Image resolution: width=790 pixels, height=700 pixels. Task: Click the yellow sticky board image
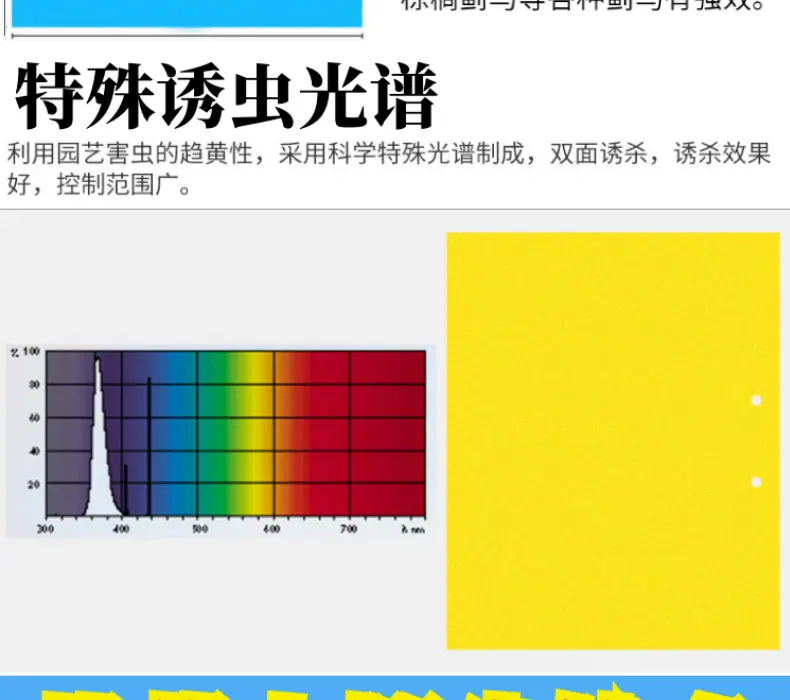613,441
